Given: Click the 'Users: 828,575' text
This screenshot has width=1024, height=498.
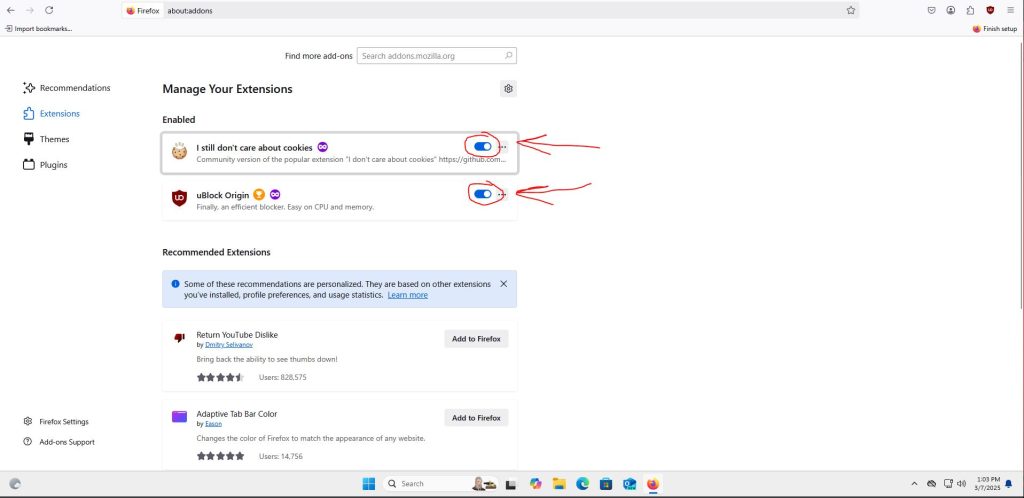Looking at the screenshot, I should point(282,377).
